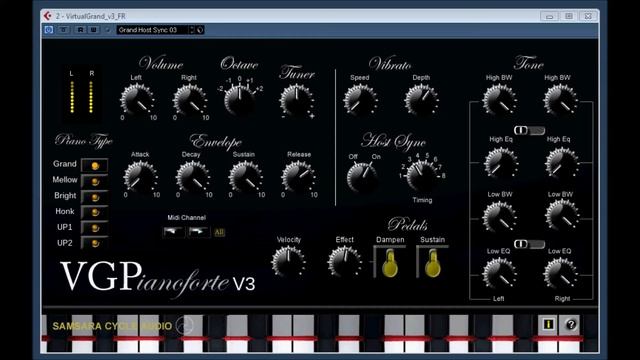Screen dimensions: 640x360
Task: Select the UP1 piano type button
Action: (x=95, y=228)
